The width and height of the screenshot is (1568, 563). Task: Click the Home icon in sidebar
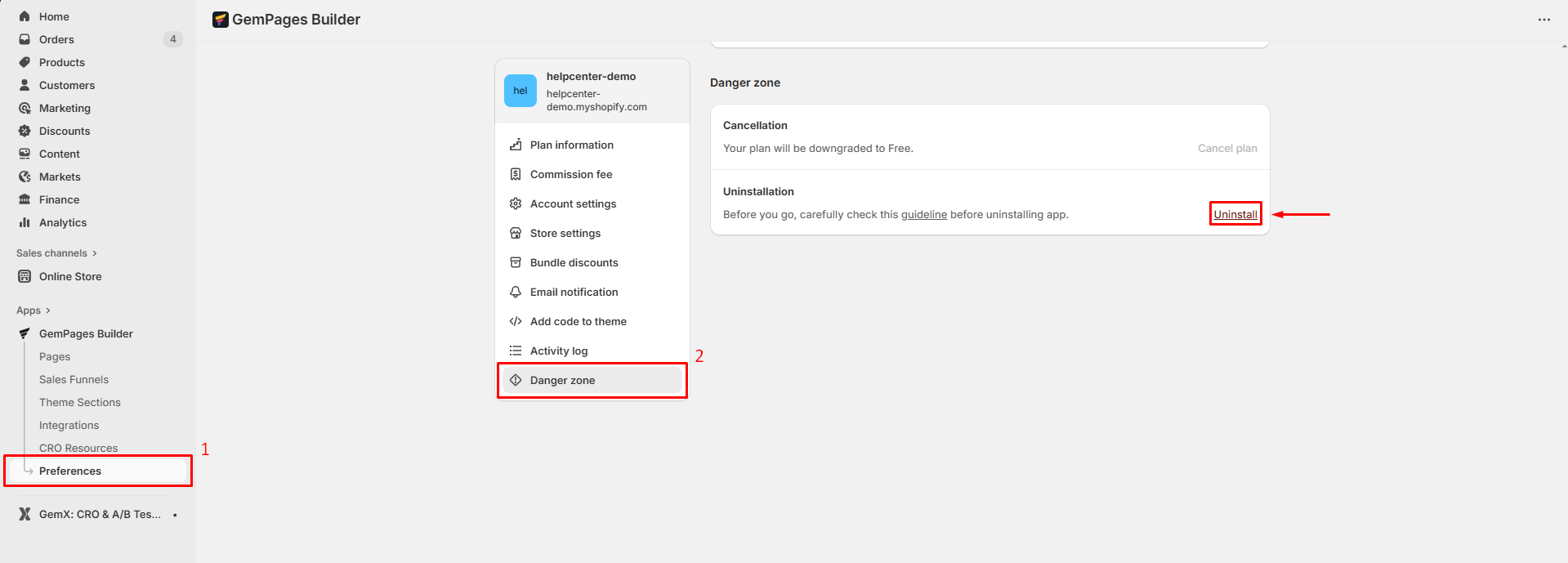point(25,16)
